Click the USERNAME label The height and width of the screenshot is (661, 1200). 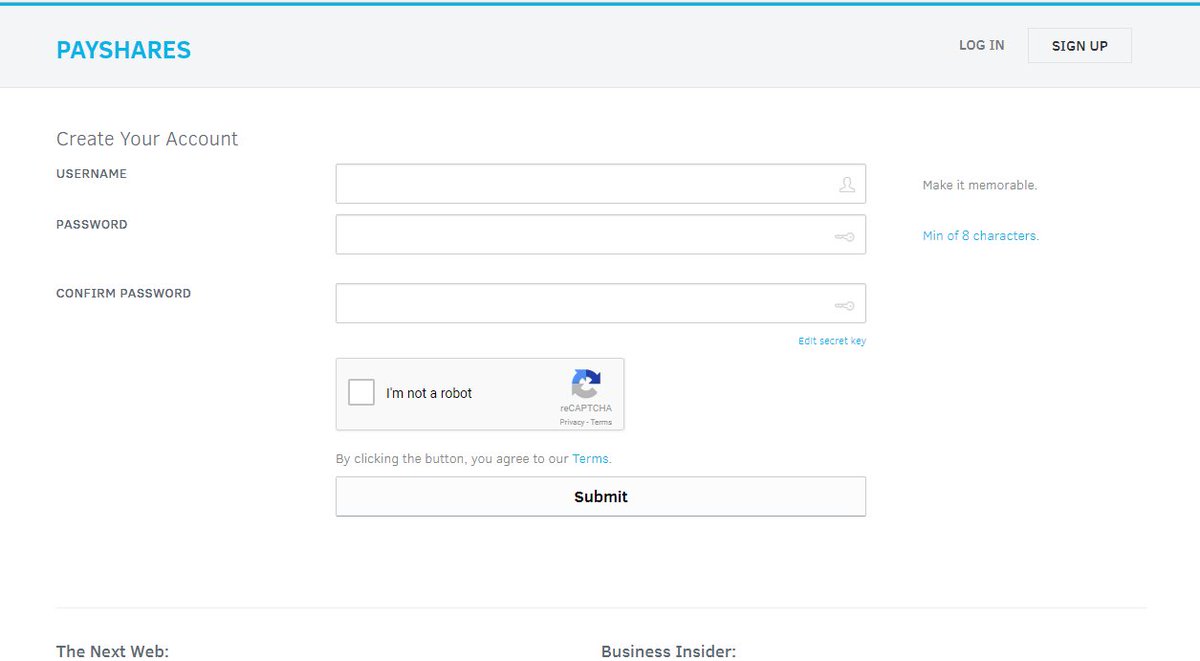(x=91, y=174)
